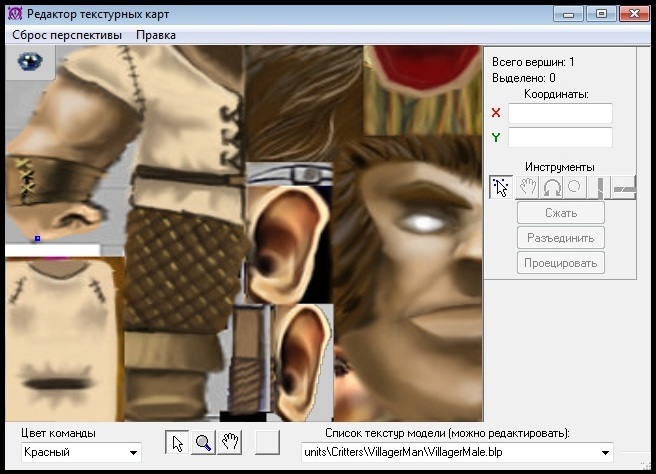This screenshot has height=474, width=656.
Task: Activate the bottom arrow cursor mode
Action: (177, 442)
